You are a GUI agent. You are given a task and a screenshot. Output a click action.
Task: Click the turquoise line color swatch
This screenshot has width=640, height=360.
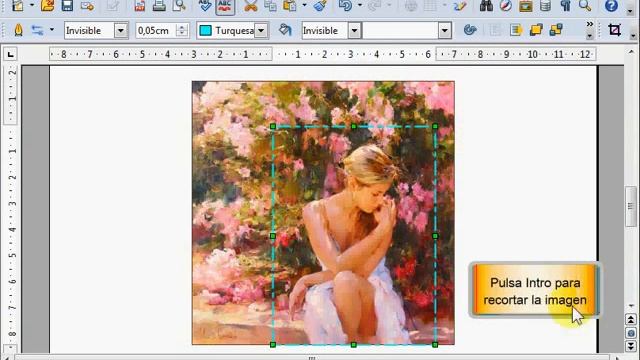206,31
